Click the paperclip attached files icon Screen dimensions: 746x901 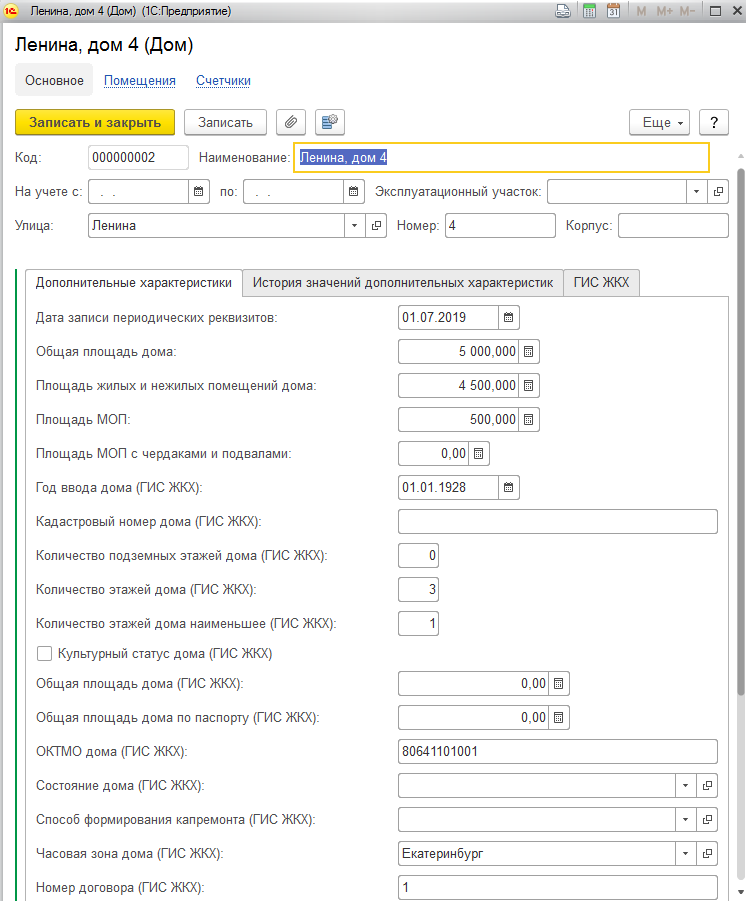pyautogui.click(x=291, y=122)
